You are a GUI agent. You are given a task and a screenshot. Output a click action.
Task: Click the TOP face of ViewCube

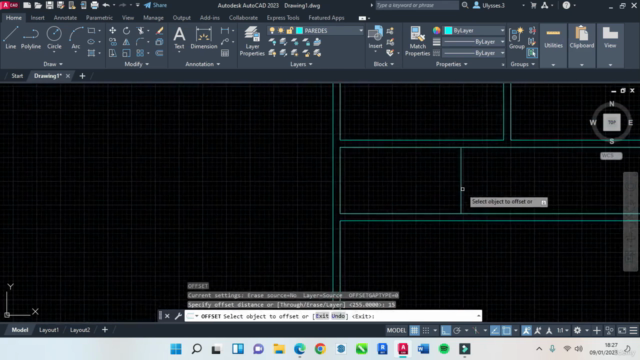(611, 122)
